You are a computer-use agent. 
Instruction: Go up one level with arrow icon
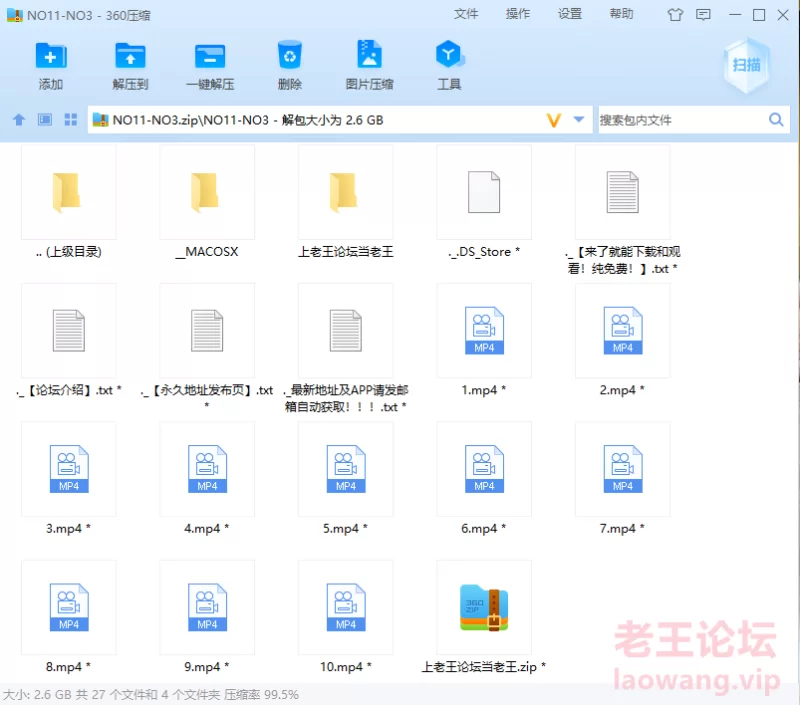pyautogui.click(x=19, y=120)
